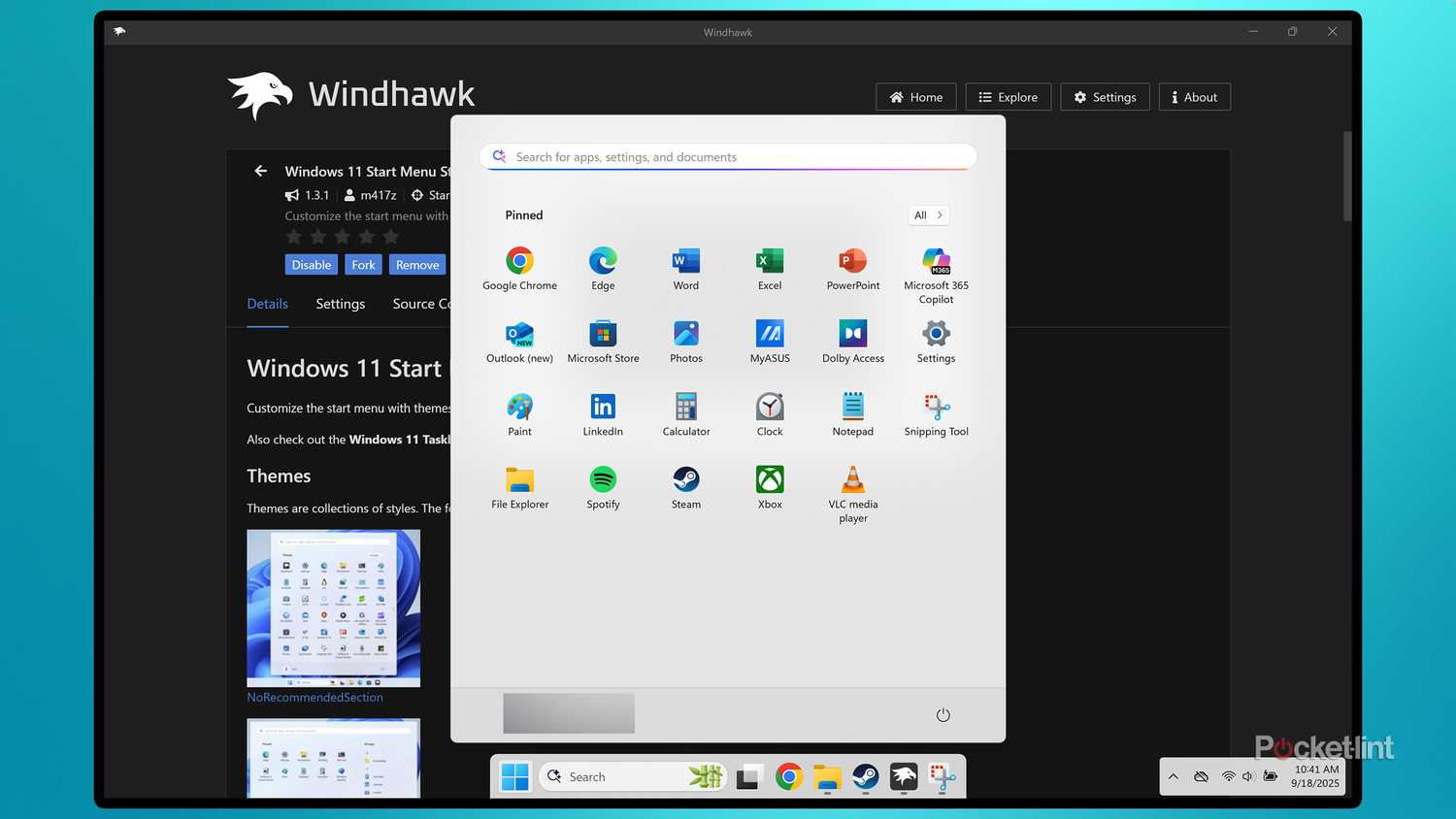Open Task View on taskbar
This screenshot has height=819, width=1456.
(748, 776)
